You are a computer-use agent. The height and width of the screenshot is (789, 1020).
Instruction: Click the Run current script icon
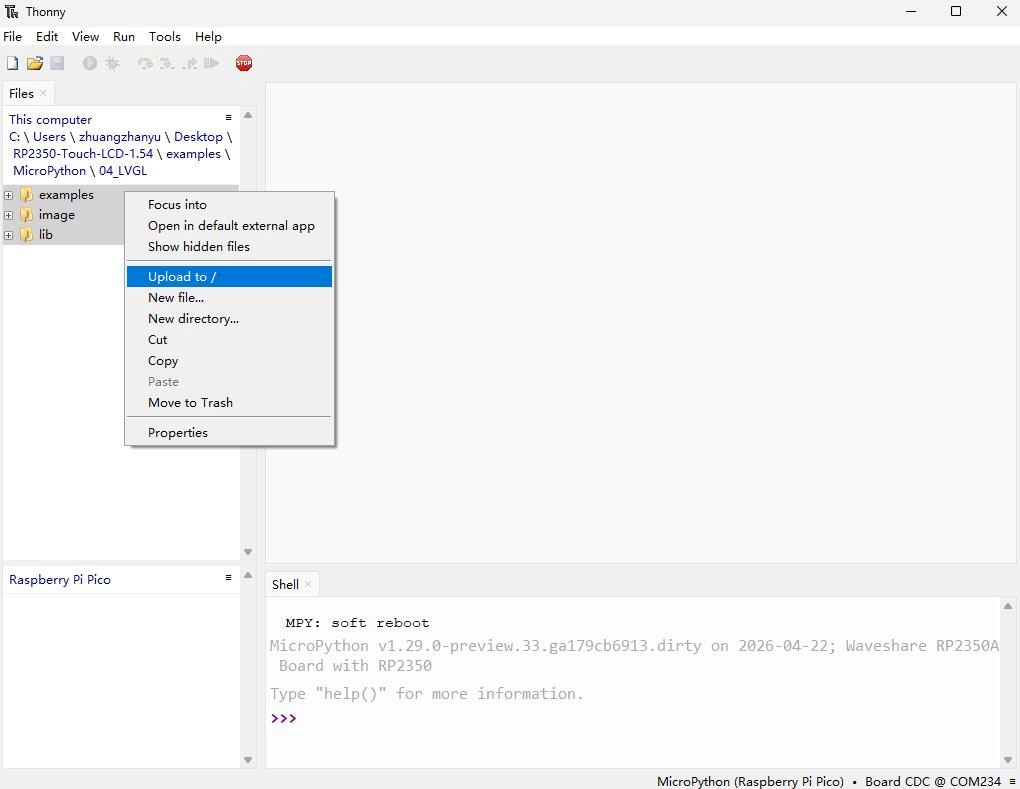[x=89, y=63]
